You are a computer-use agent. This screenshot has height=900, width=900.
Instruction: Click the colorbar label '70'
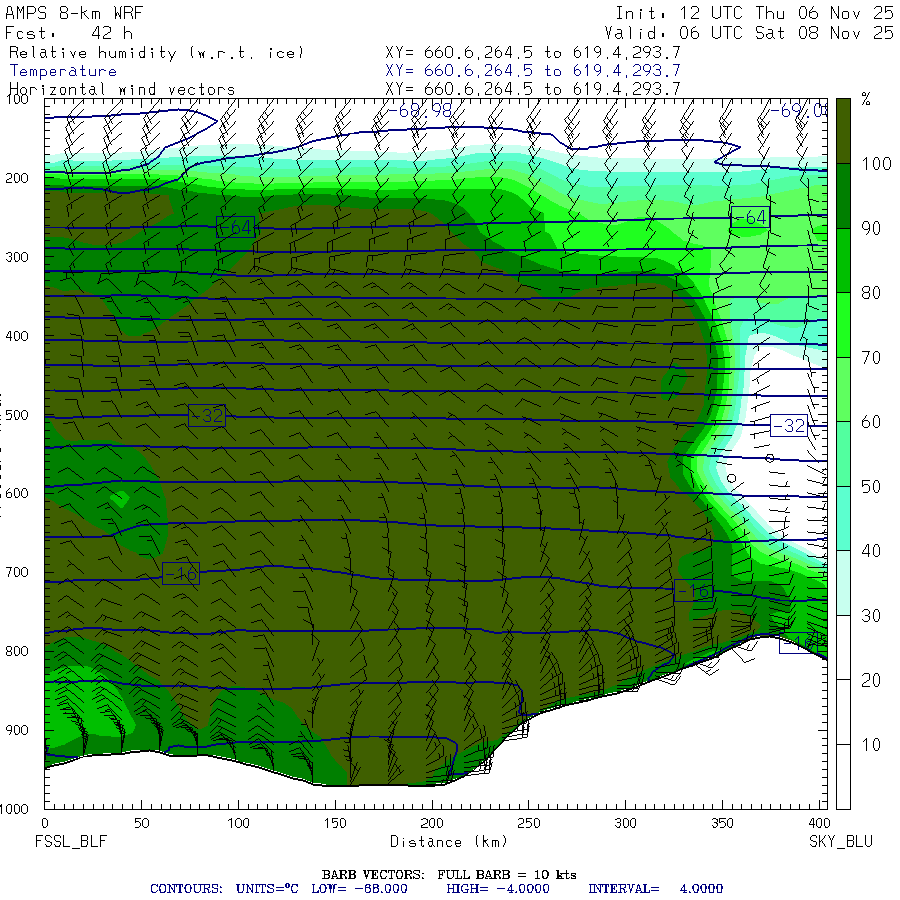(x=871, y=358)
